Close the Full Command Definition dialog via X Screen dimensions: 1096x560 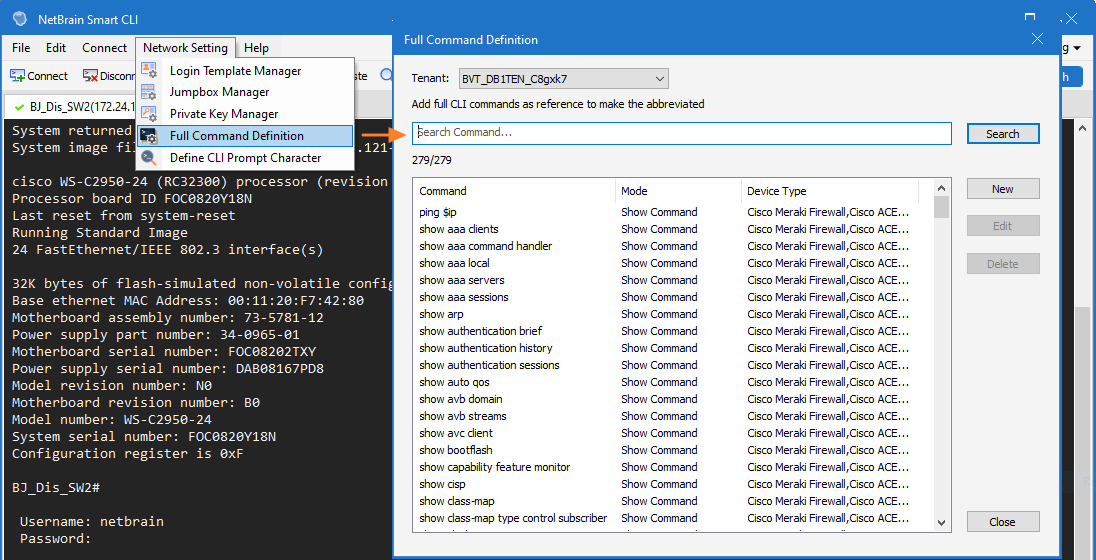[x=1037, y=39]
